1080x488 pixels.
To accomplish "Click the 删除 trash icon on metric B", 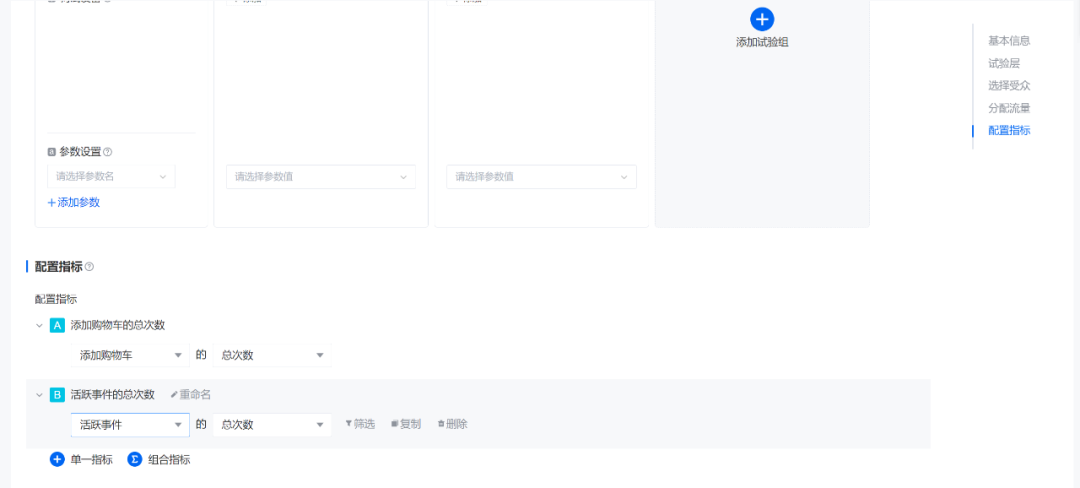I will pyautogui.click(x=441, y=424).
